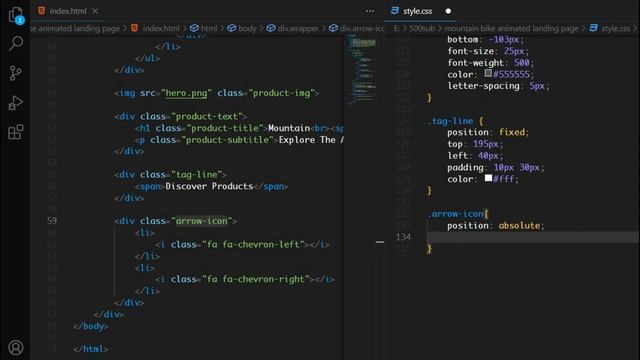Click the HTML file icon on index.html tab

point(42,11)
